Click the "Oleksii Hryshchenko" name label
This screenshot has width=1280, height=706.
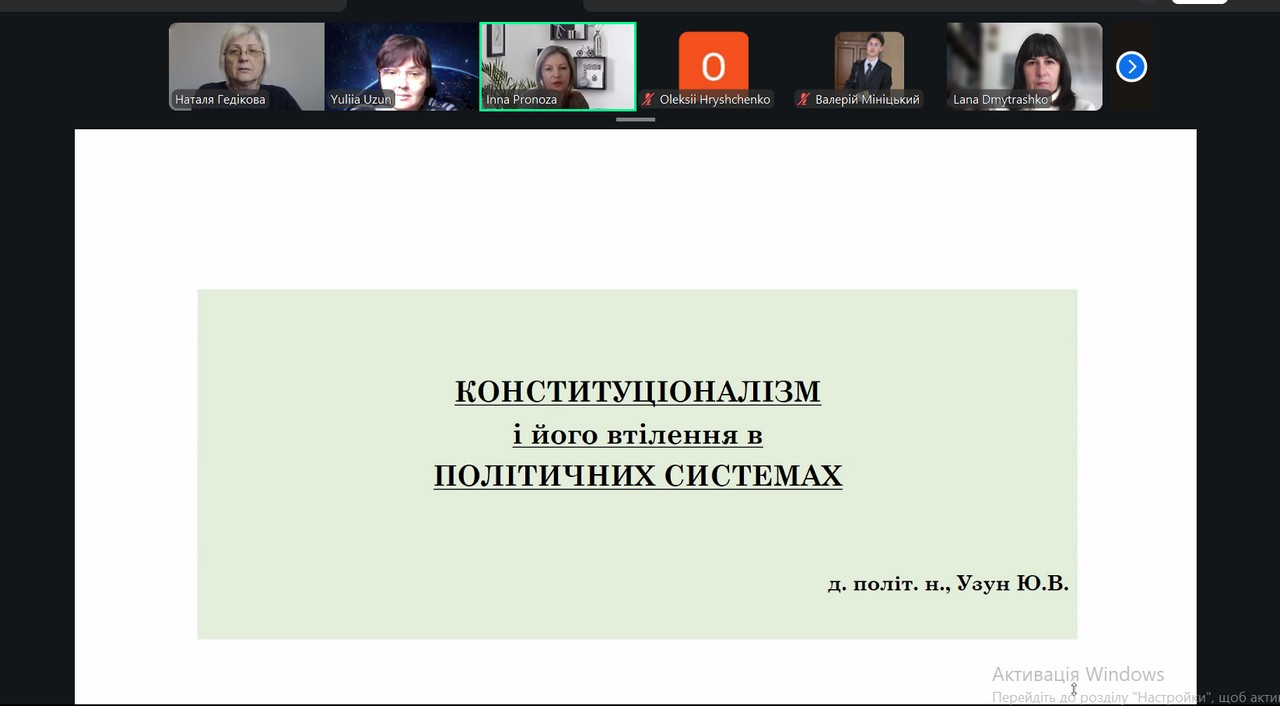[x=714, y=100]
